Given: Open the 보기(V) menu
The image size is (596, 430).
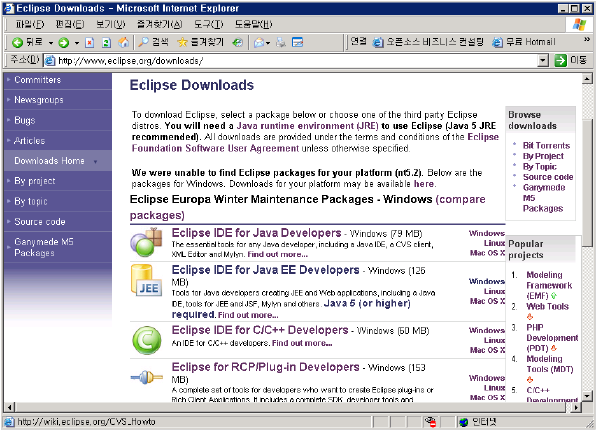Looking at the screenshot, I should (x=110, y=25).
